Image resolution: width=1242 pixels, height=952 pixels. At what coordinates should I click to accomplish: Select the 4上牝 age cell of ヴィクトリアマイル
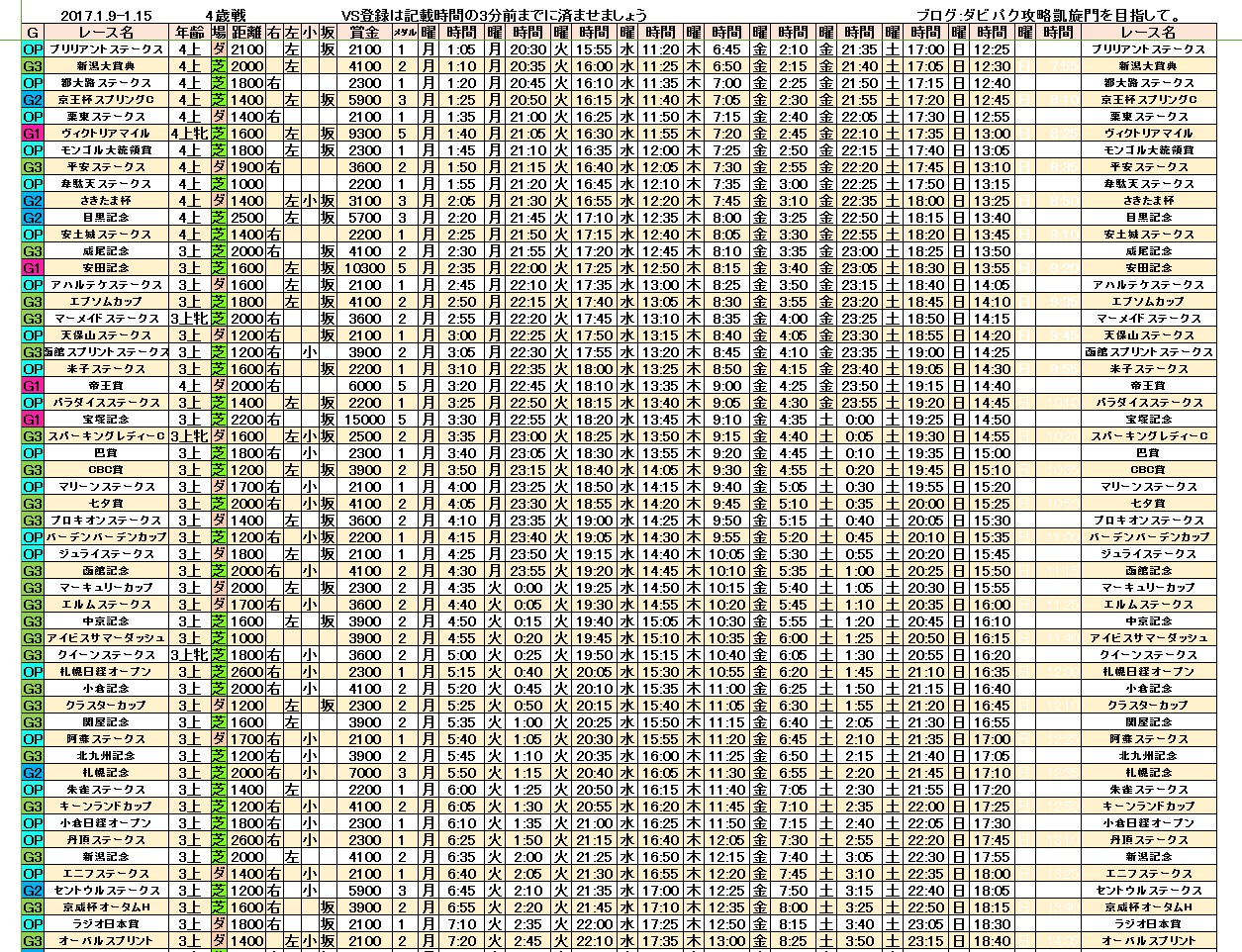point(189,134)
